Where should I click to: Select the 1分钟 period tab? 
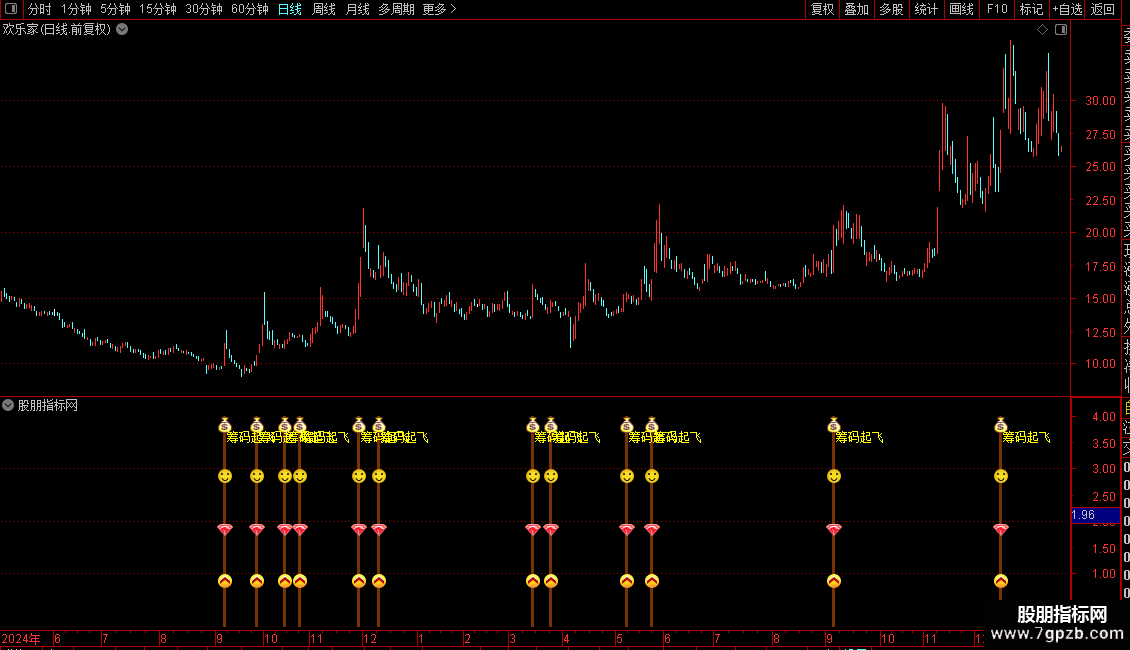[x=76, y=9]
